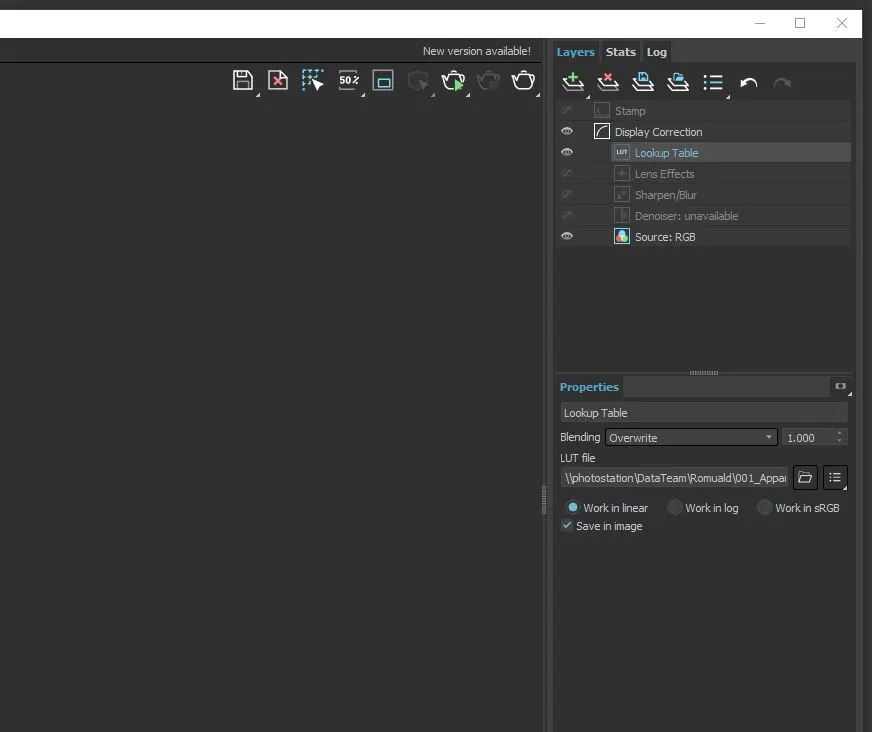Switch to the Log tab
Viewport: 872px width, 732px height.
[x=656, y=52]
